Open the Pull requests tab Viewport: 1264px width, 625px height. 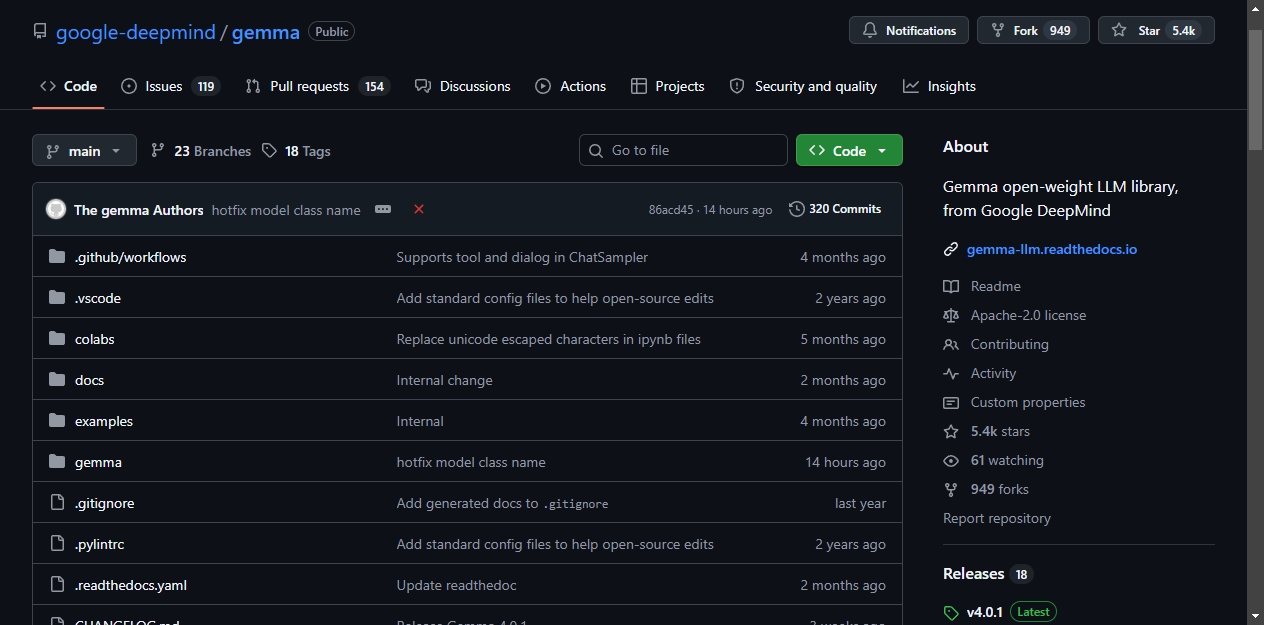click(x=317, y=86)
